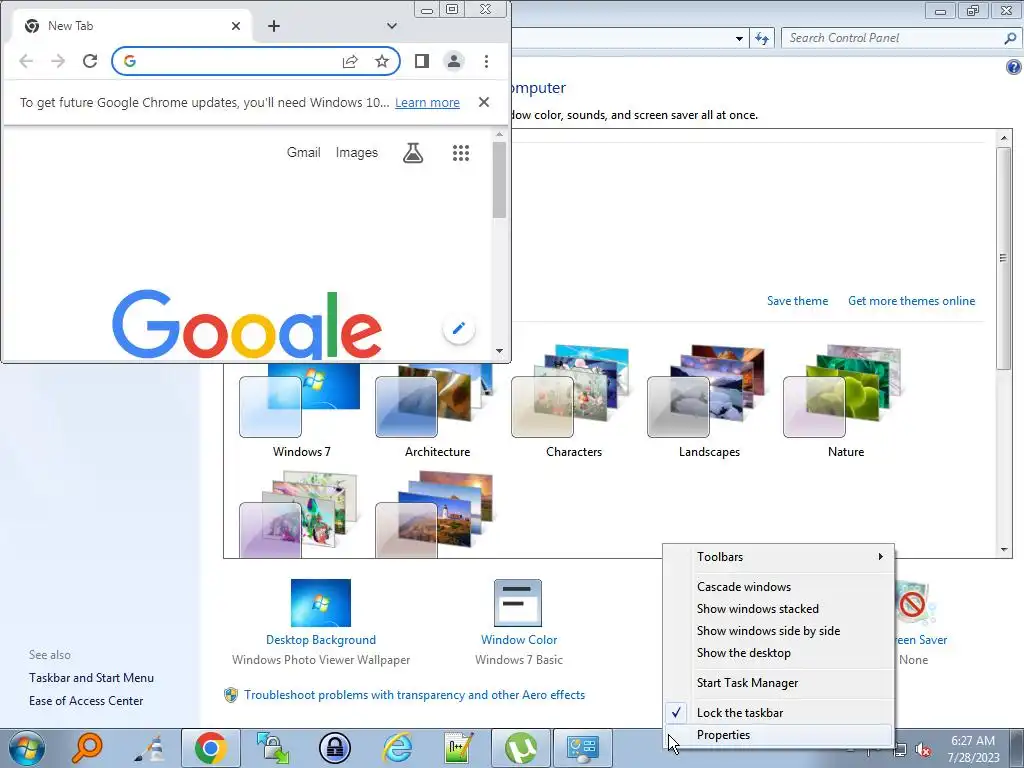Screen dimensions: 1024x768
Task: Select Show windows stacked
Action: (x=778, y=609)
